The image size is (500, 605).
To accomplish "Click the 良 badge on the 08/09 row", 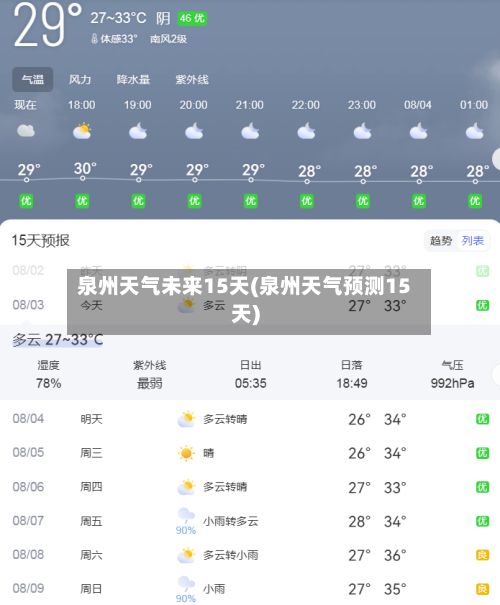I will (482, 589).
